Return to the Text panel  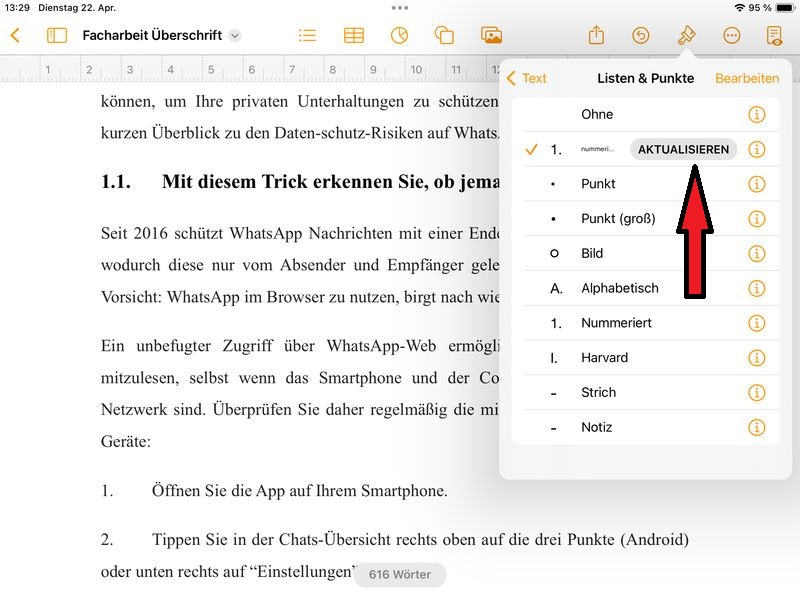(x=527, y=78)
